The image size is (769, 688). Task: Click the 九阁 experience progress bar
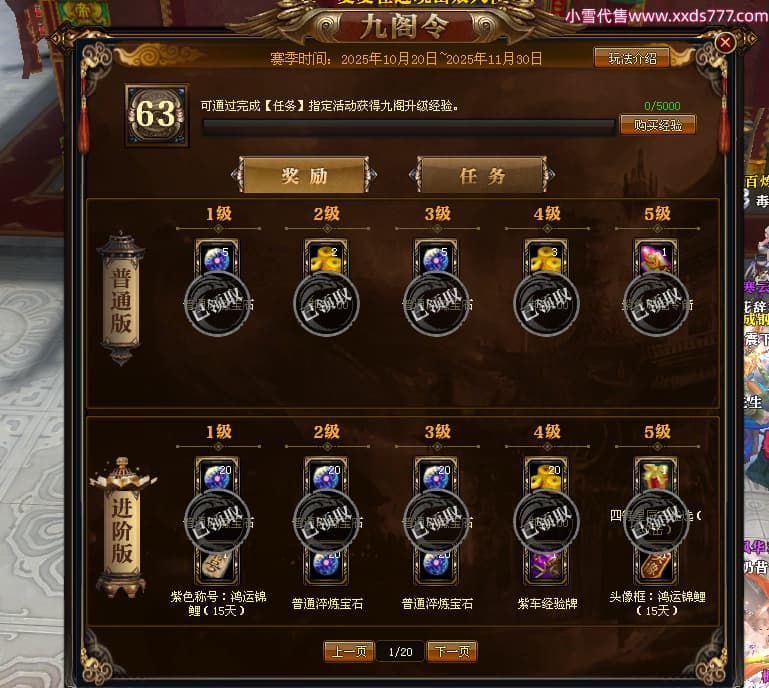(409, 127)
